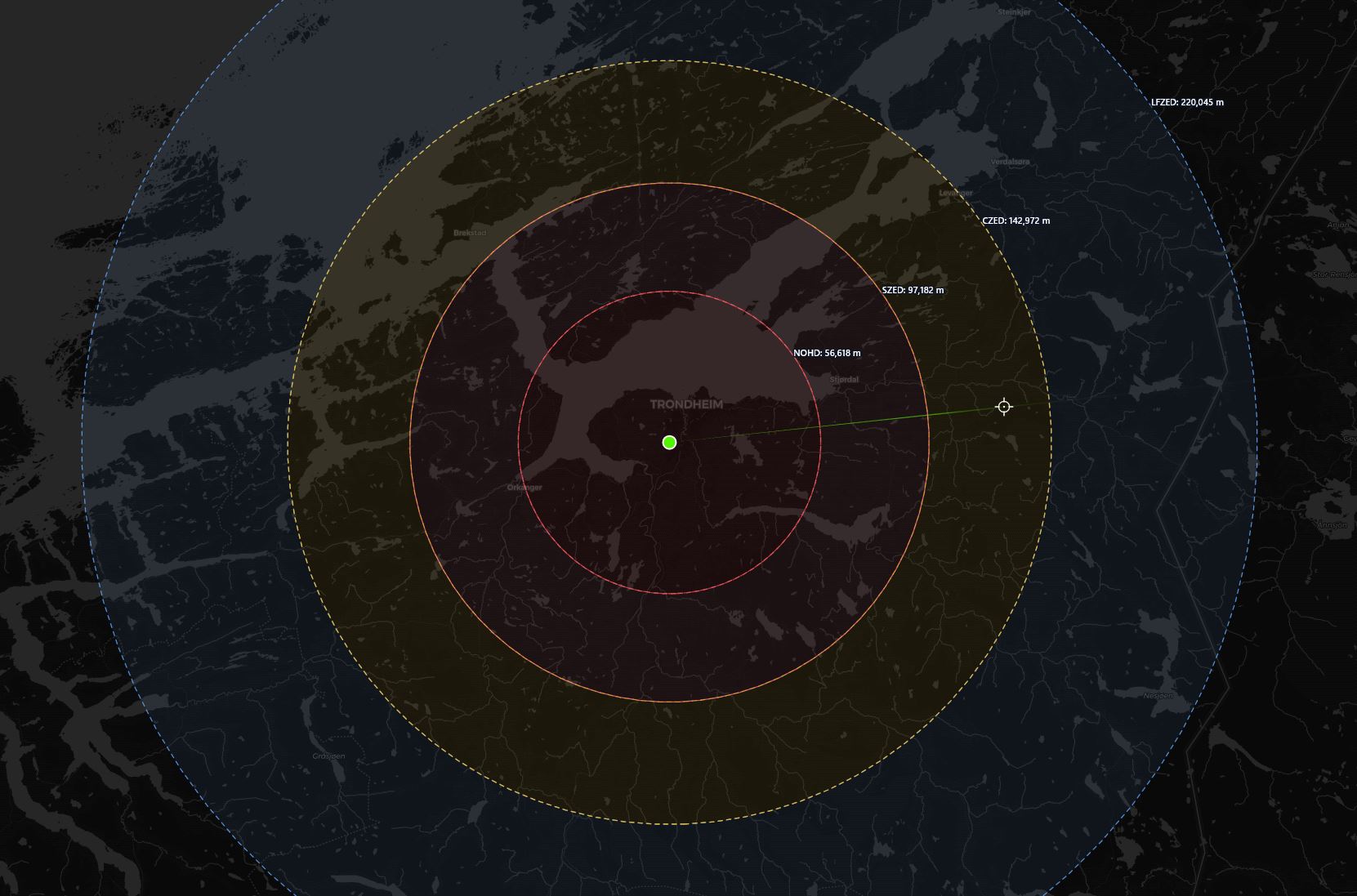Select the SZED: 97,182 m label
1357x896 pixels.
[913, 290]
